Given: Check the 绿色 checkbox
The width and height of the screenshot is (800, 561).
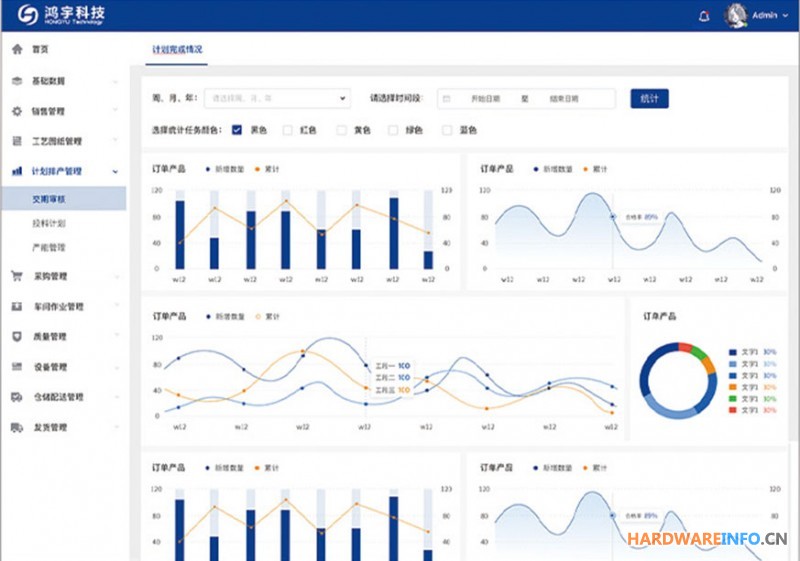Looking at the screenshot, I should pos(393,130).
